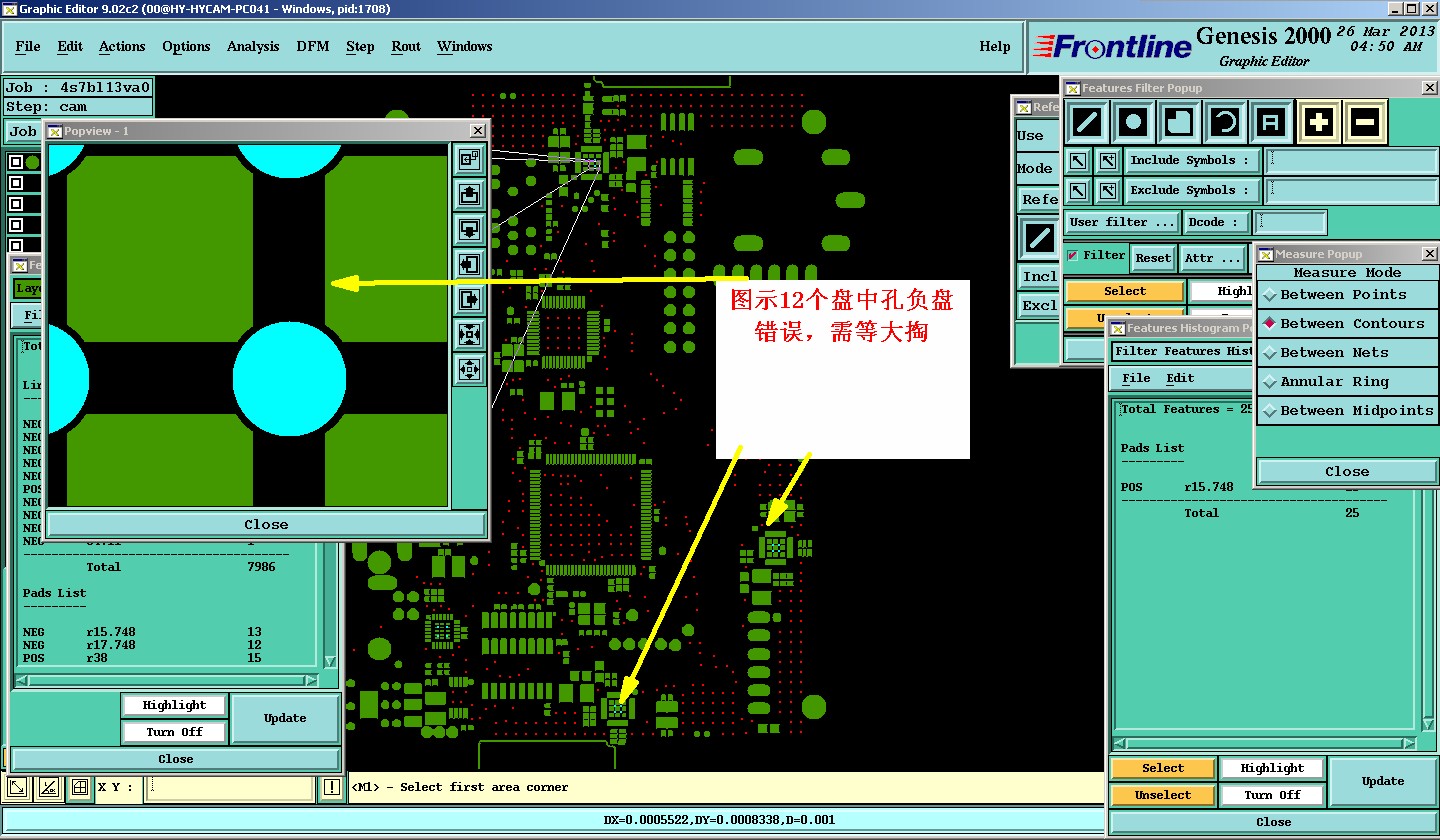Click the angle measurement coordinate icon
The width and height of the screenshot is (1440, 840).
coord(48,788)
